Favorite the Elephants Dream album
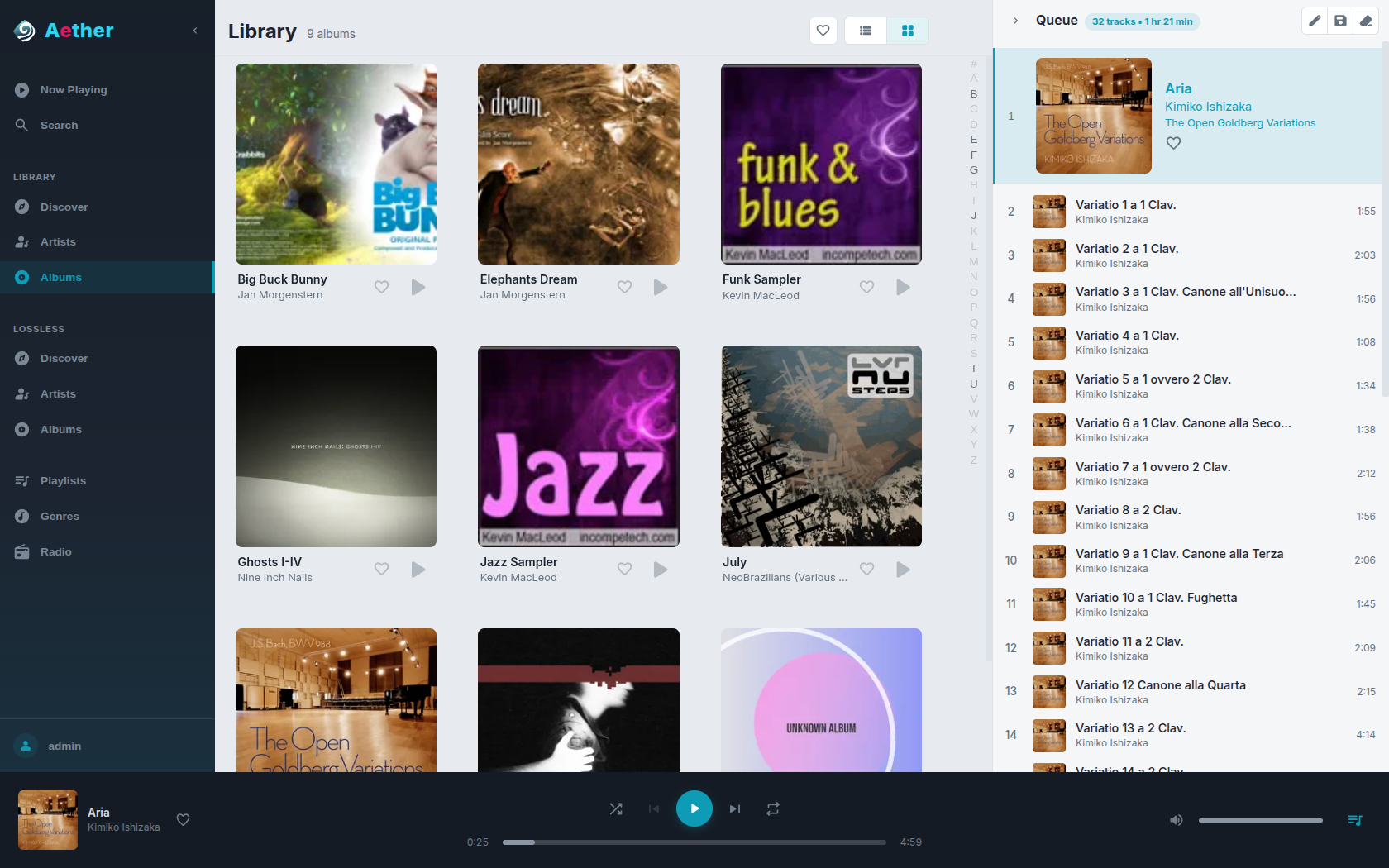This screenshot has width=1389, height=868. tap(624, 287)
